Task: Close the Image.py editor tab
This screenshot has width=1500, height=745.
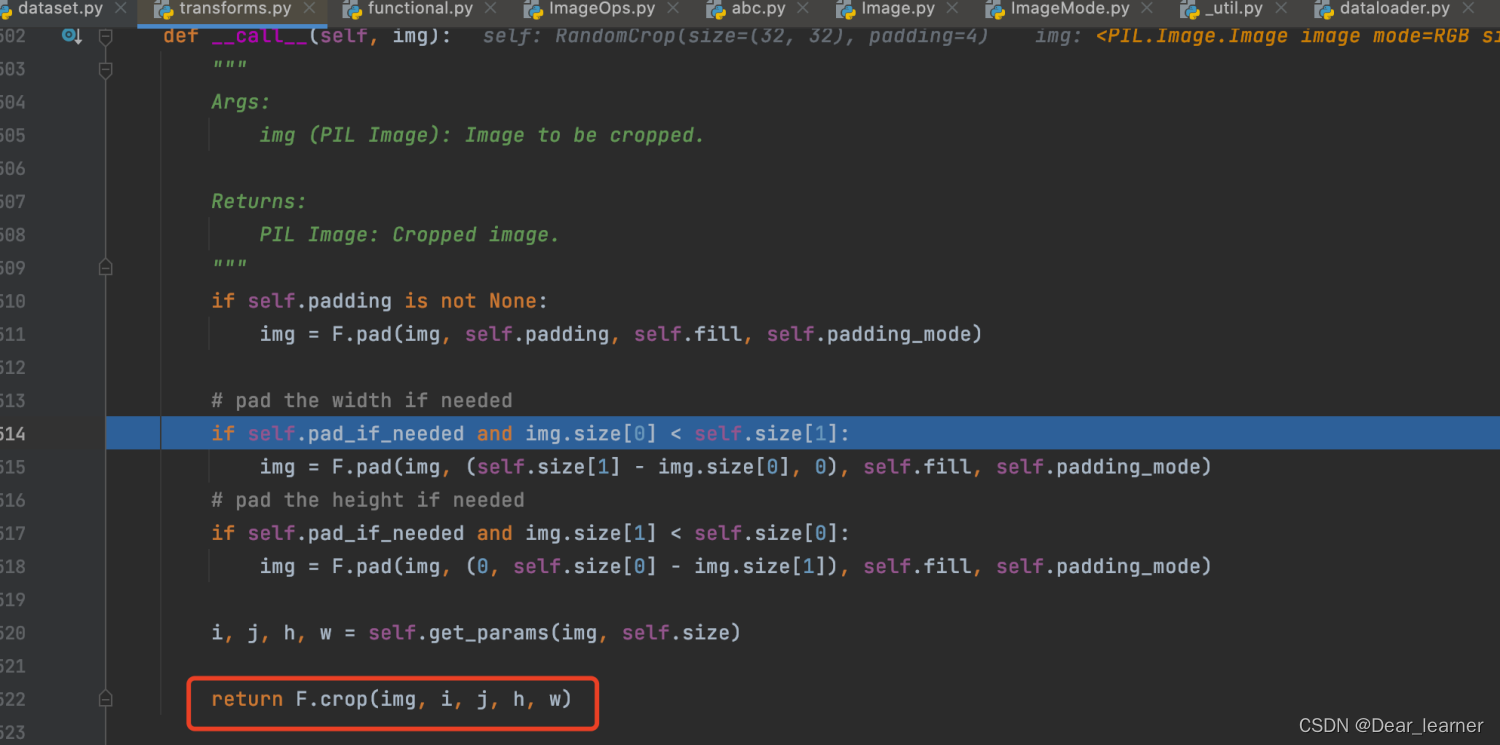Action: pos(951,9)
